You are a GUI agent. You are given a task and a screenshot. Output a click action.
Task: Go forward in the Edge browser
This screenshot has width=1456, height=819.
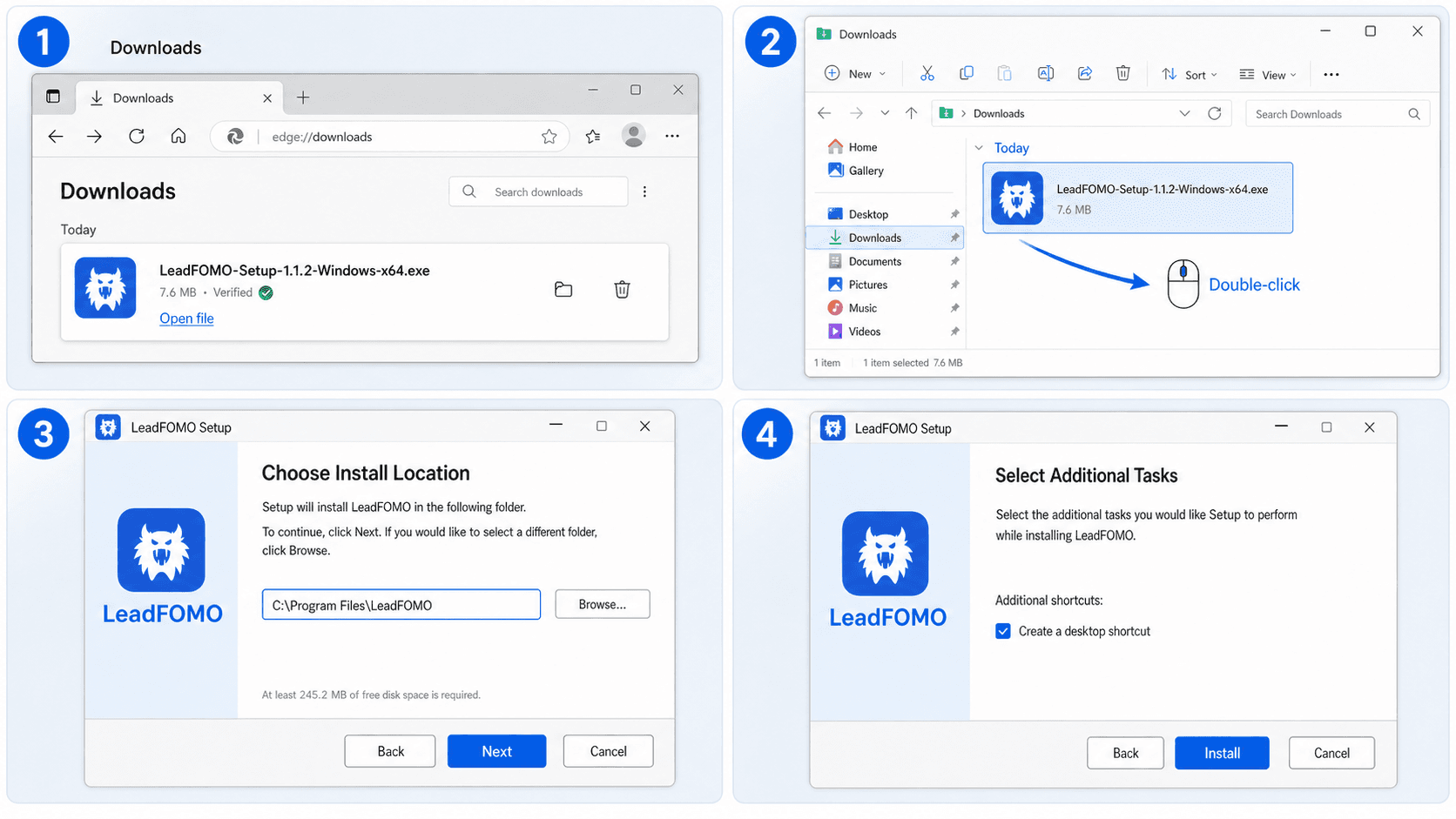94,137
